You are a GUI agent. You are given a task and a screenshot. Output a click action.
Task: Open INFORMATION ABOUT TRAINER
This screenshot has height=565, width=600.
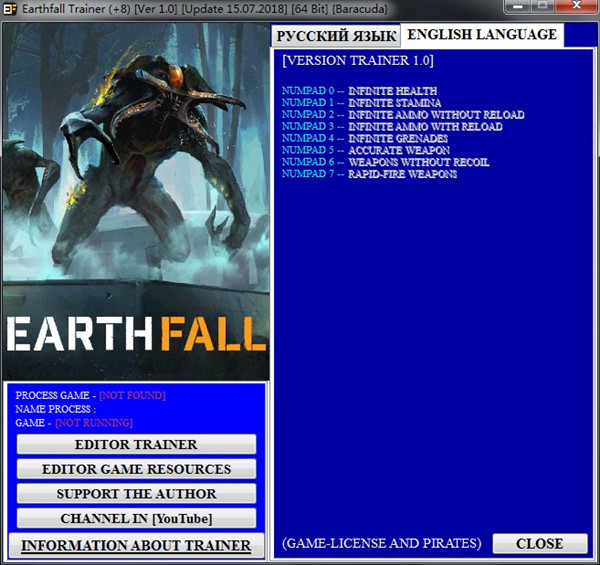137,545
